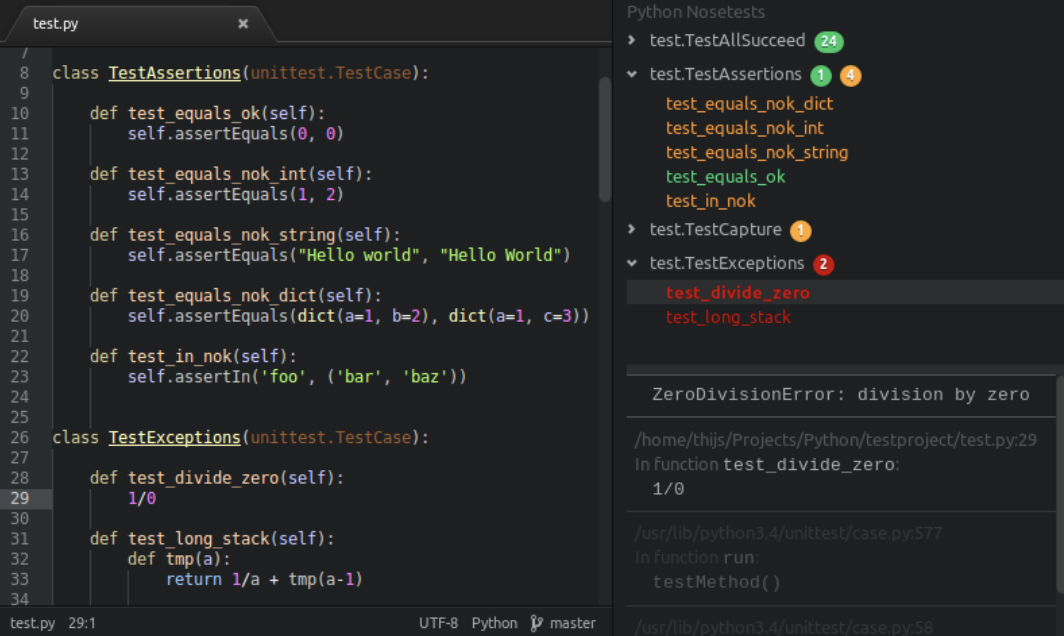Select test_equals_nok_int in test results
This screenshot has width=1064, height=636.
[x=744, y=128]
